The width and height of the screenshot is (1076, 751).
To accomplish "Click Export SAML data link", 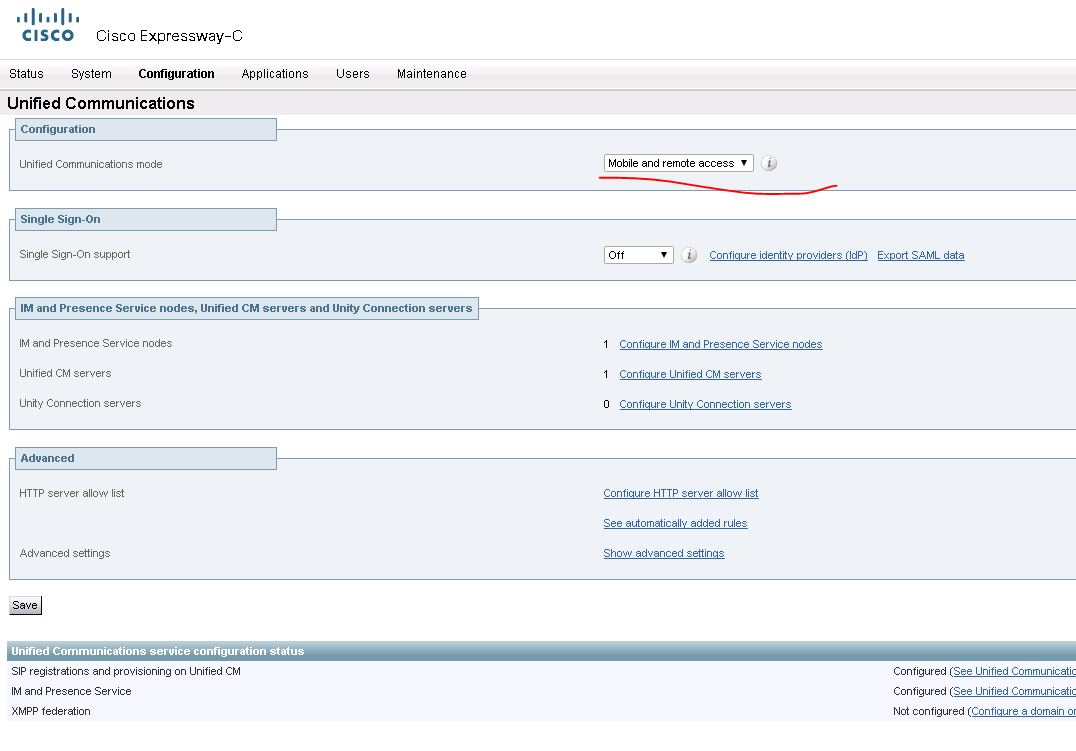I will [920, 255].
